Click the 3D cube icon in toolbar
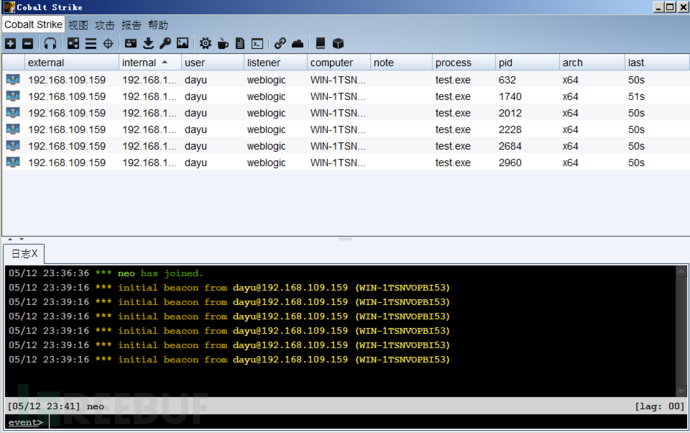 click(338, 44)
